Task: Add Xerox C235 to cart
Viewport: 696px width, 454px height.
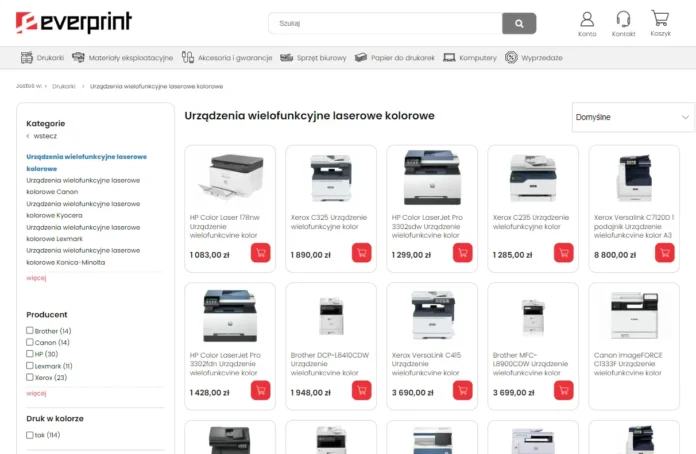Action: pos(564,253)
